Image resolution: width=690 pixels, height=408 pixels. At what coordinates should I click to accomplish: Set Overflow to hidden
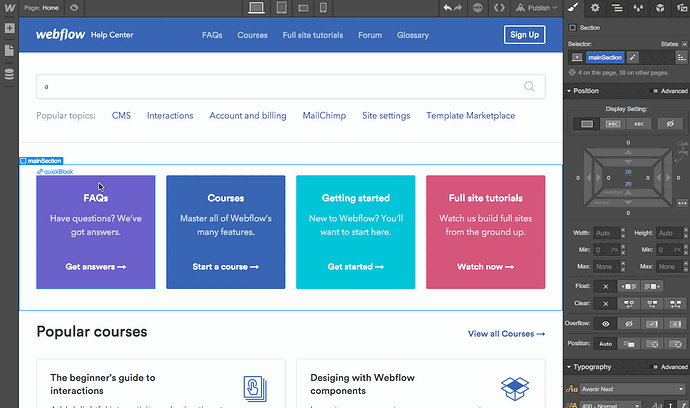tap(629, 324)
